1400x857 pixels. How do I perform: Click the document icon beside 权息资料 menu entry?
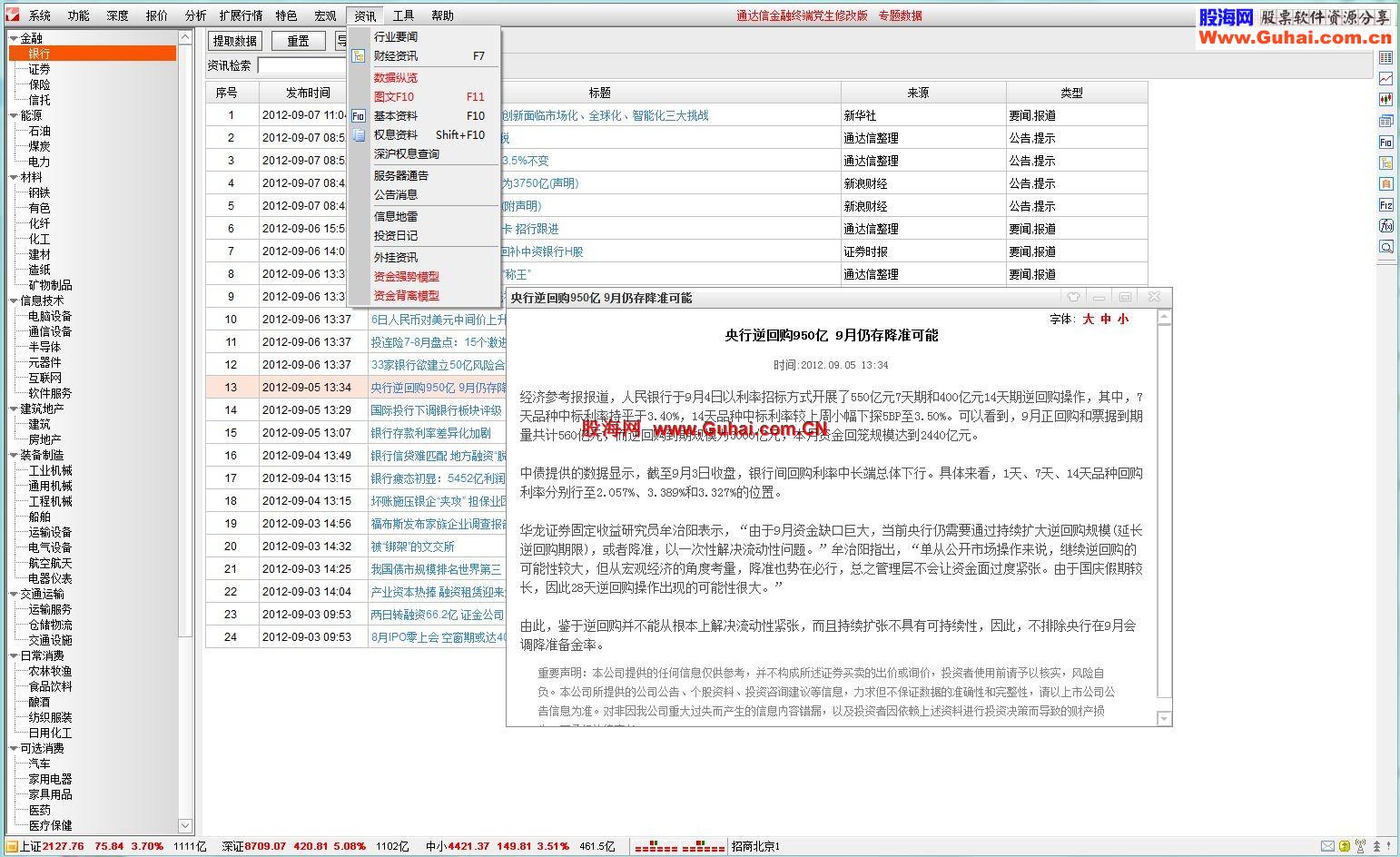pyautogui.click(x=358, y=135)
